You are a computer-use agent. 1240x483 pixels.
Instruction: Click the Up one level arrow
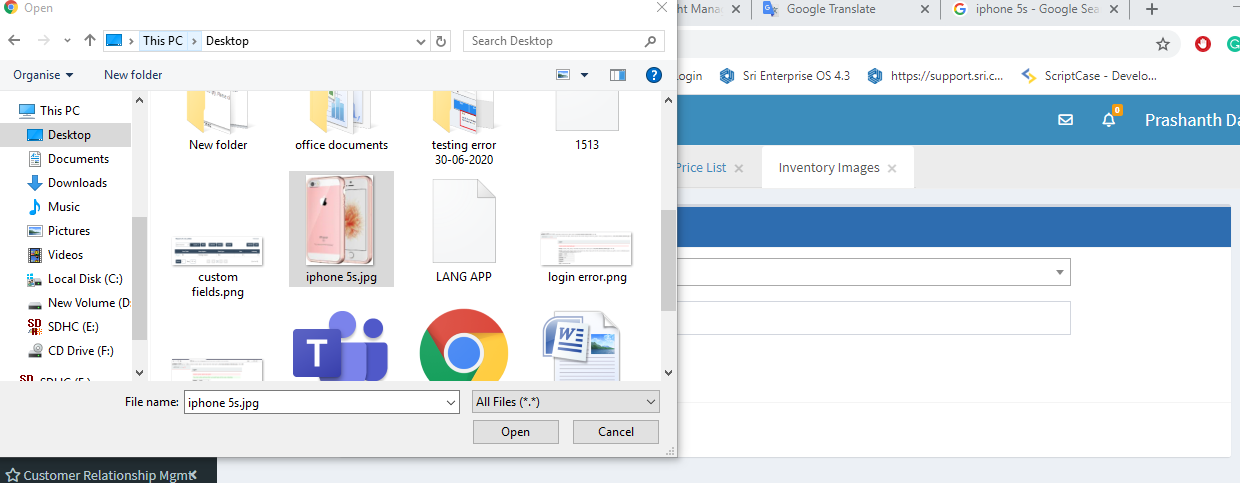click(x=90, y=41)
